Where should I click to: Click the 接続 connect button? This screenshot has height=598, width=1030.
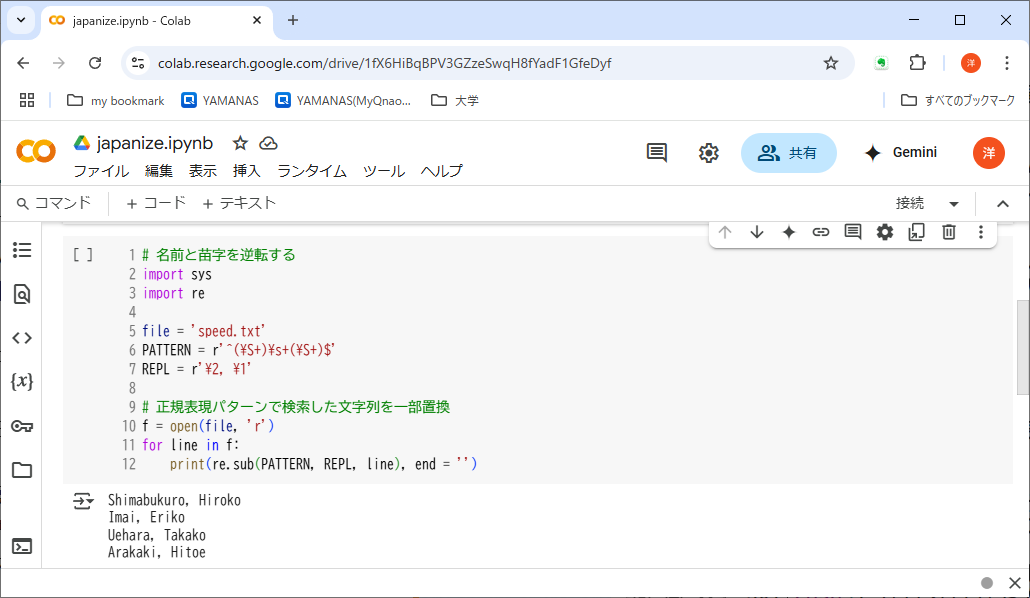[x=910, y=204]
